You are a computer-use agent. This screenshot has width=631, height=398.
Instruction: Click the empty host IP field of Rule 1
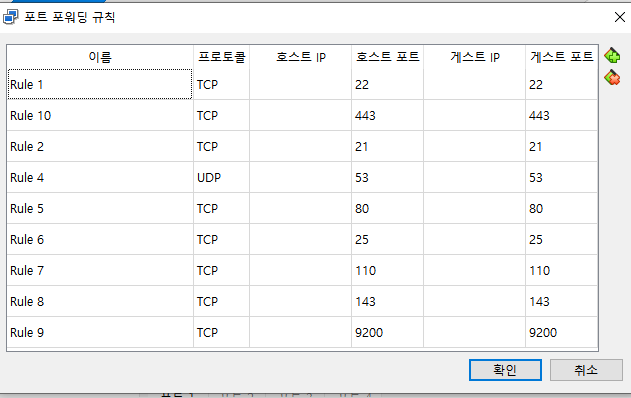[x=301, y=84]
